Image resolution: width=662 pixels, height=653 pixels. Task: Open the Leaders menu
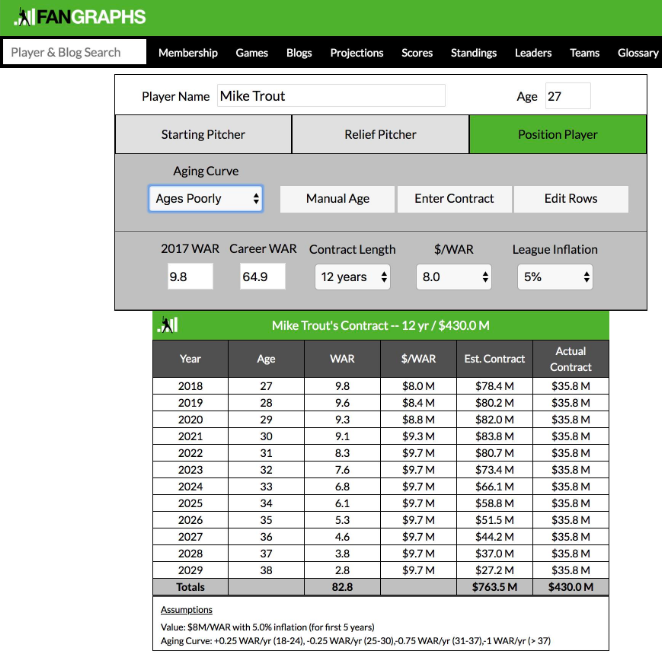[x=533, y=53]
